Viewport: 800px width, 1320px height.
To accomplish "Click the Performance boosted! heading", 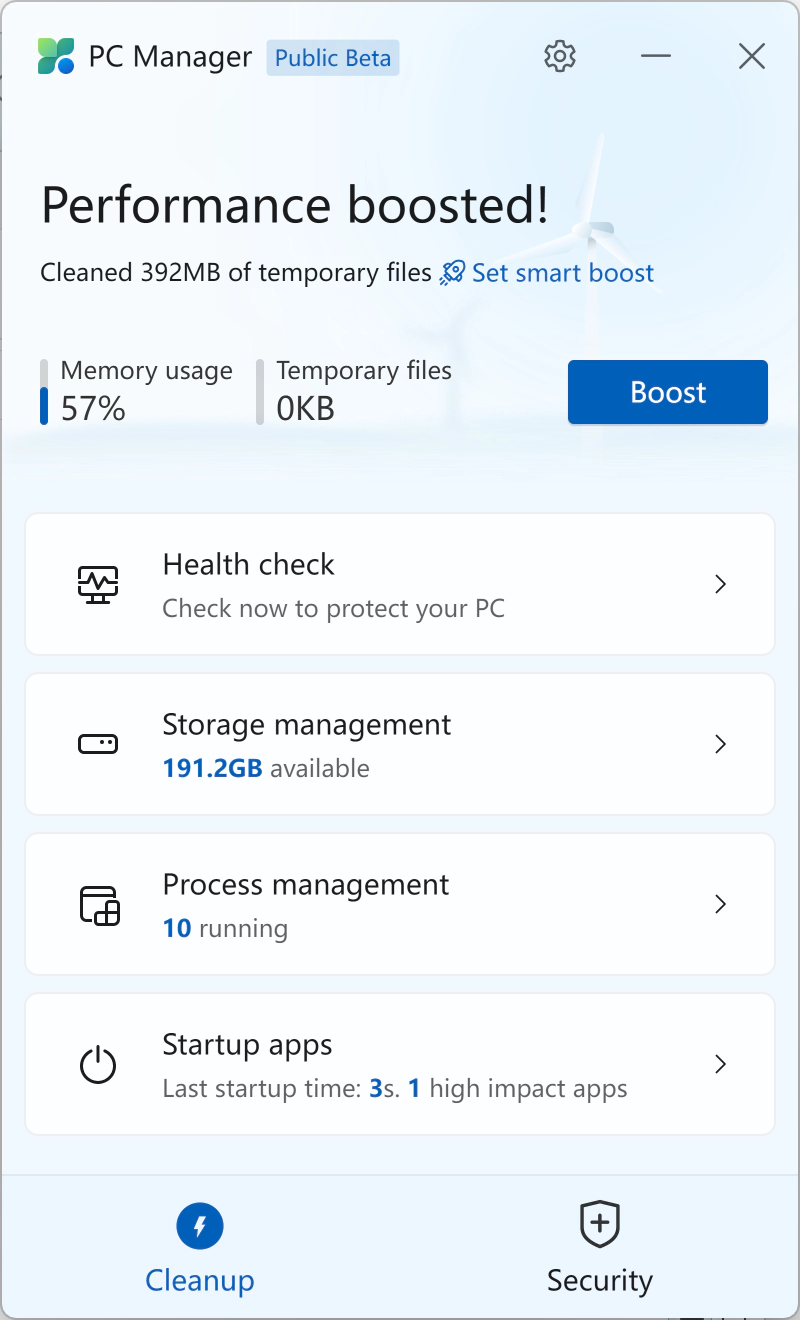I will click(295, 206).
